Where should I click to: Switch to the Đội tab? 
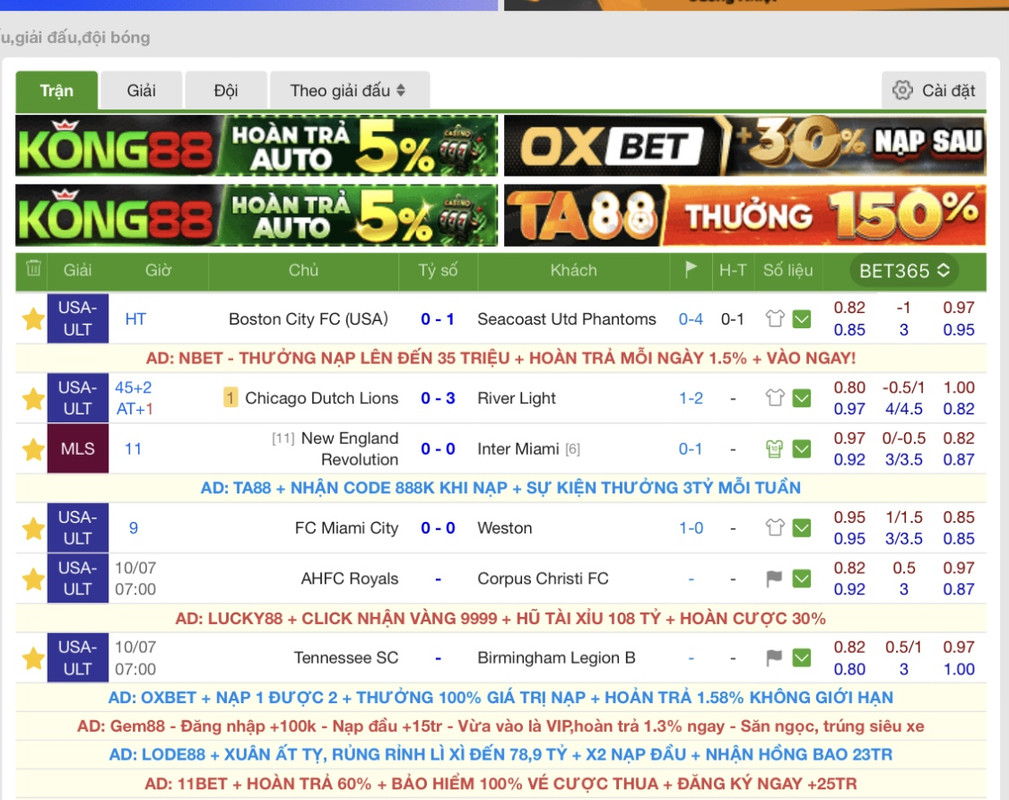pyautogui.click(x=226, y=90)
